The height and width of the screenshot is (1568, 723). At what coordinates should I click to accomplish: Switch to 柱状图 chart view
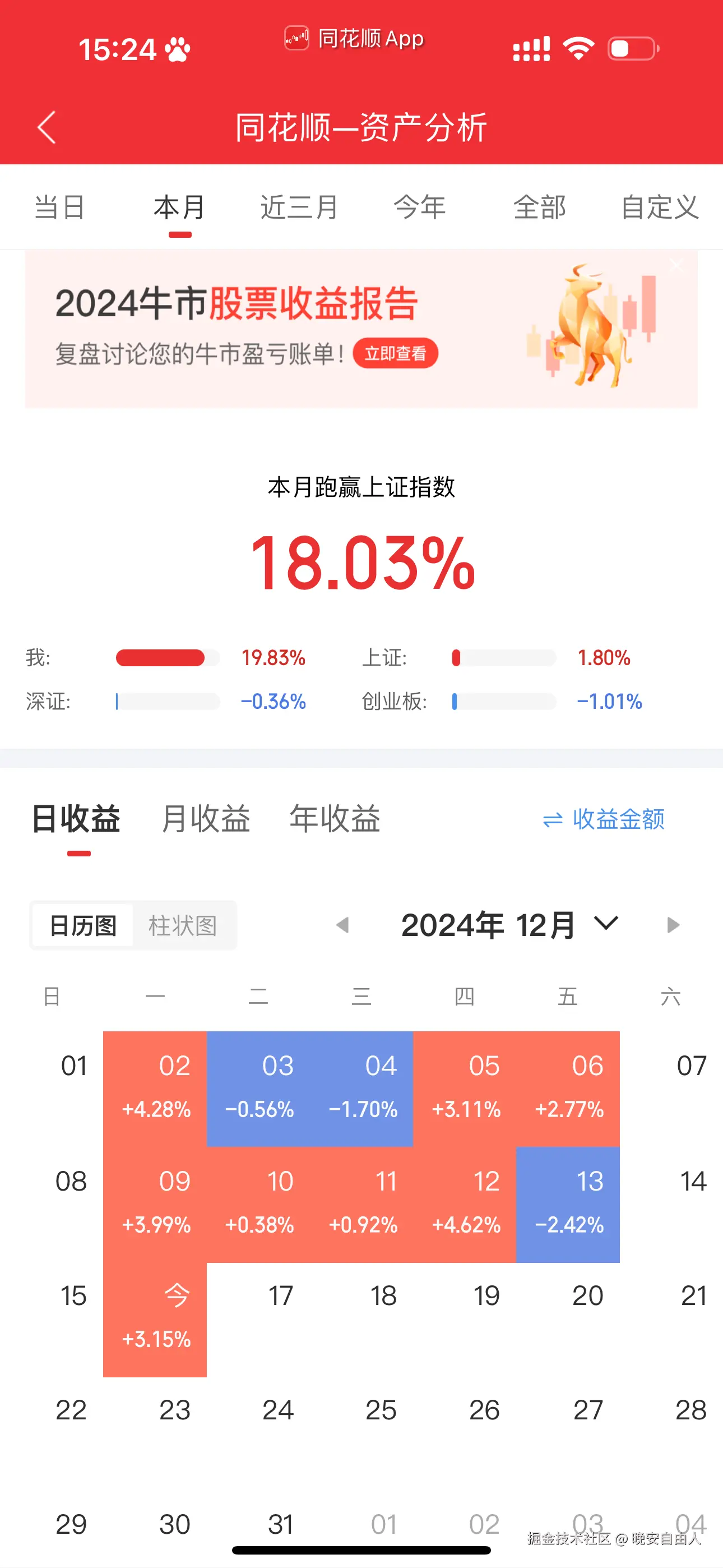(184, 926)
